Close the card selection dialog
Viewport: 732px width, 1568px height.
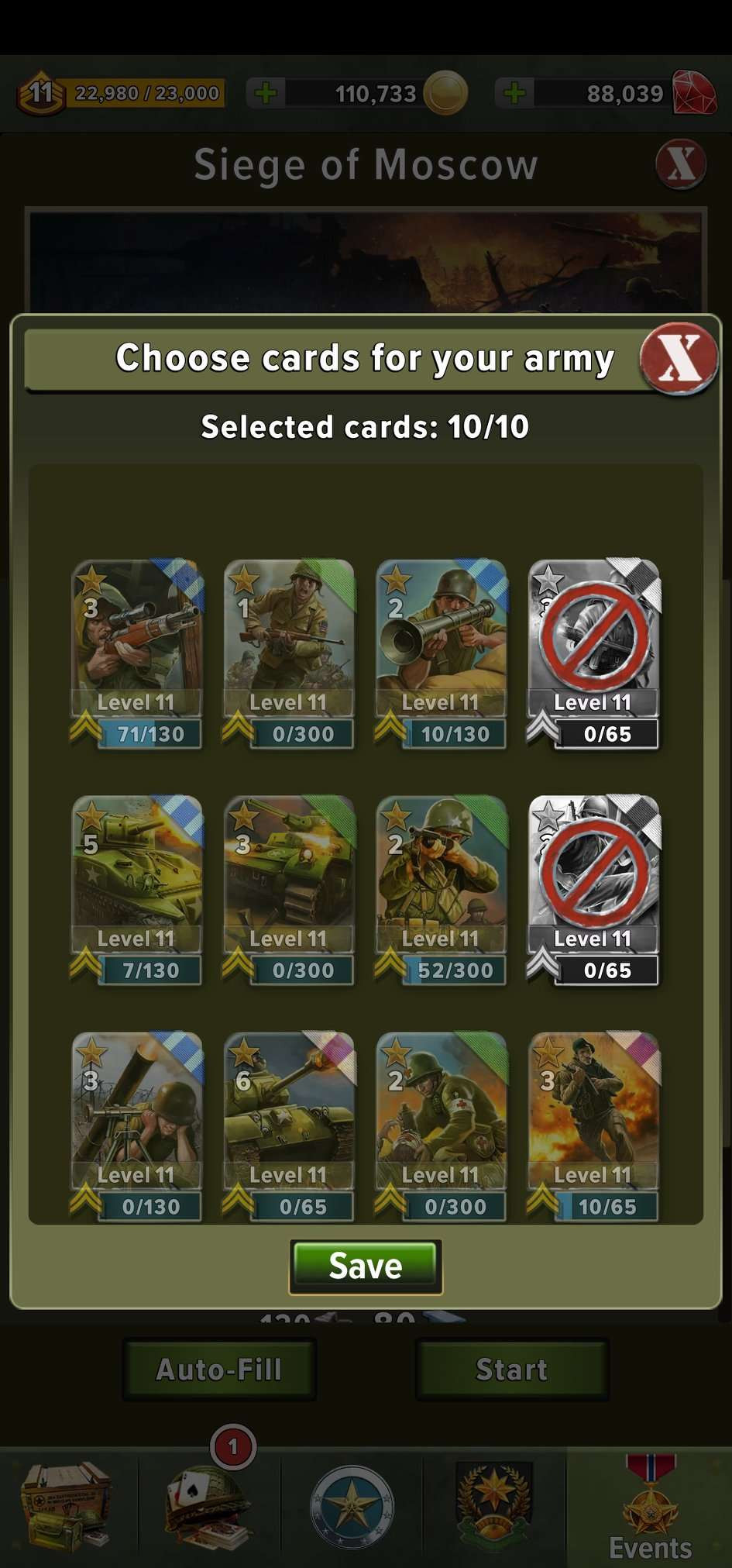(679, 358)
